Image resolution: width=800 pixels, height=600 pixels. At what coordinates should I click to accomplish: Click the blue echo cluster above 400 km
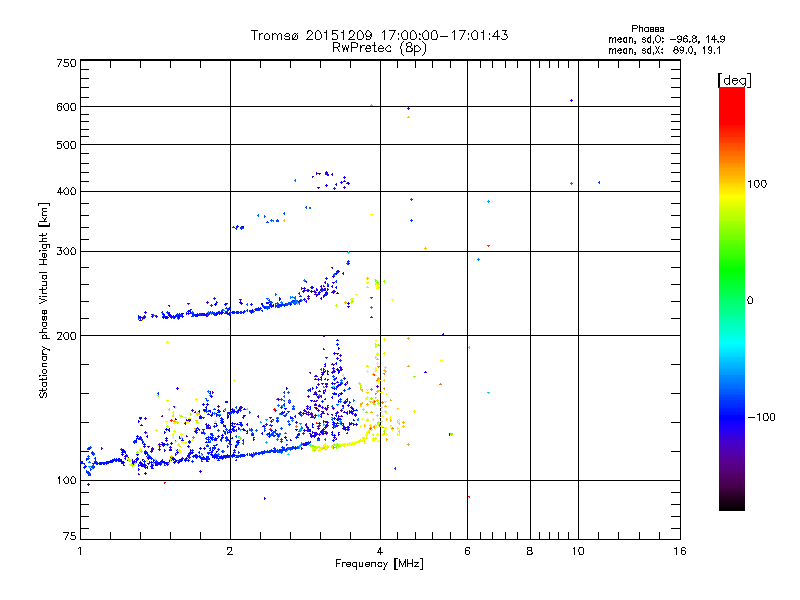tap(330, 181)
